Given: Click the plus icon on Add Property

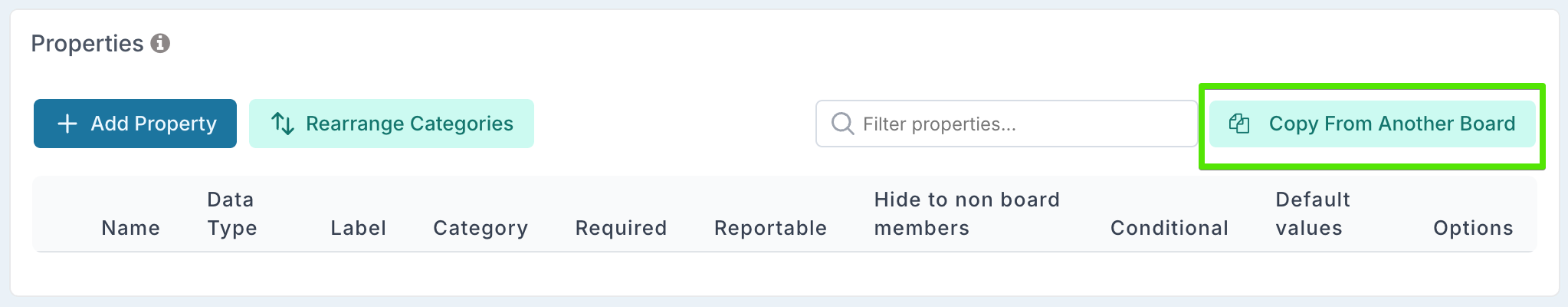Looking at the screenshot, I should pyautogui.click(x=67, y=124).
